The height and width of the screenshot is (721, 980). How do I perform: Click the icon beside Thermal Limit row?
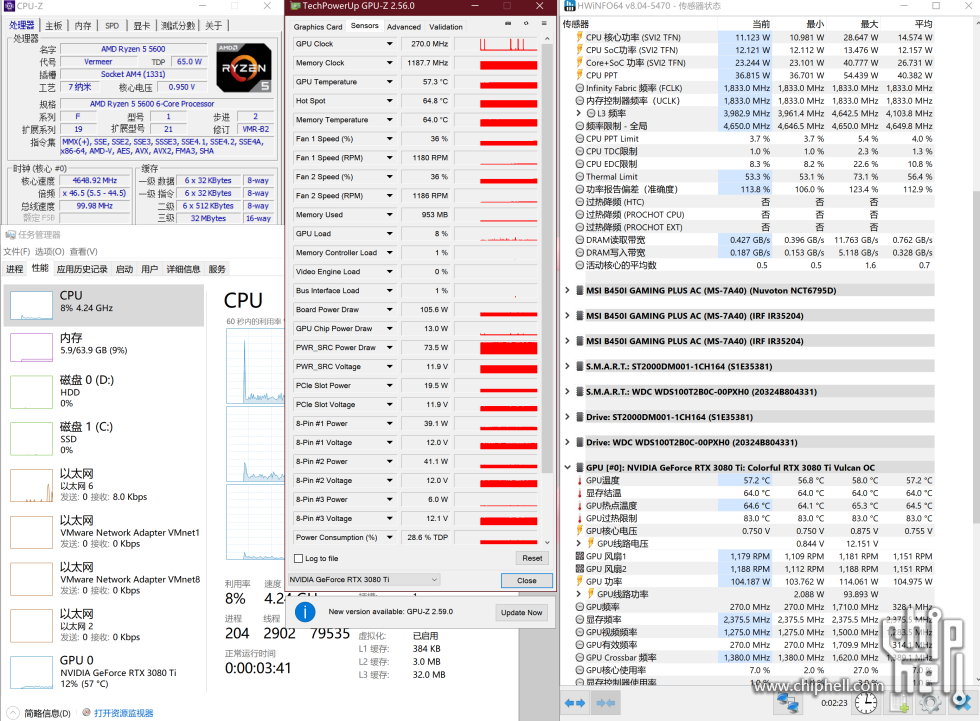click(x=579, y=177)
